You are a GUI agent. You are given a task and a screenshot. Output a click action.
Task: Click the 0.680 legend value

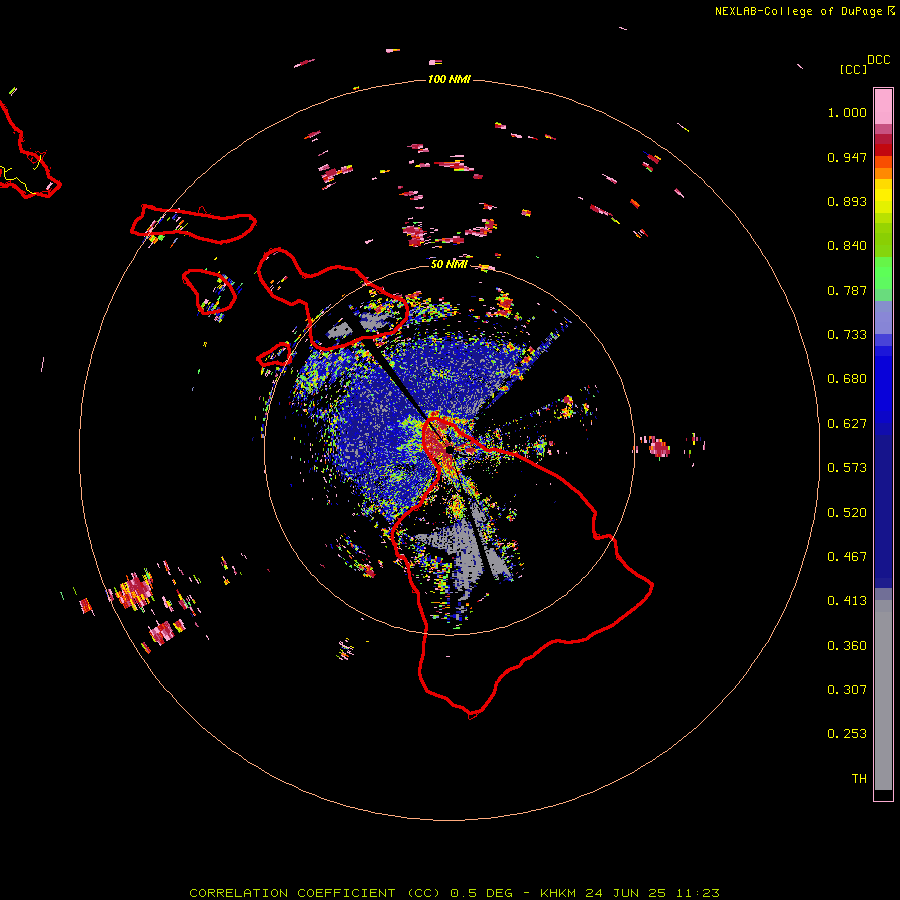847,379
